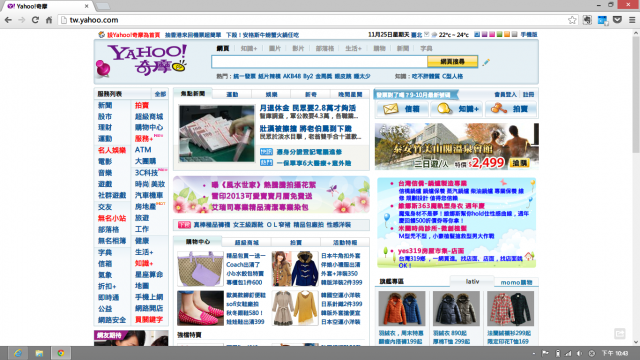Select the 影片 search tab
640x360 pixels.
(x=298, y=49)
